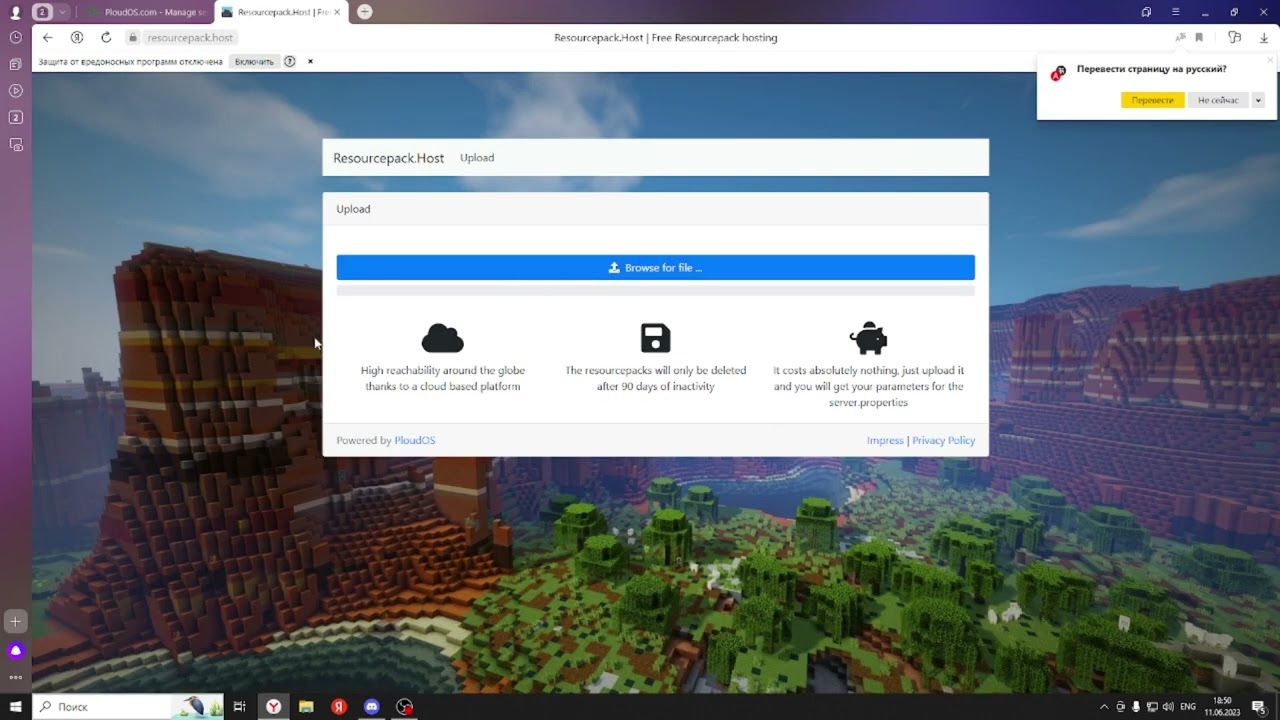The width and height of the screenshot is (1280, 720).
Task: Open the Privacy Policy link
Action: (x=943, y=440)
